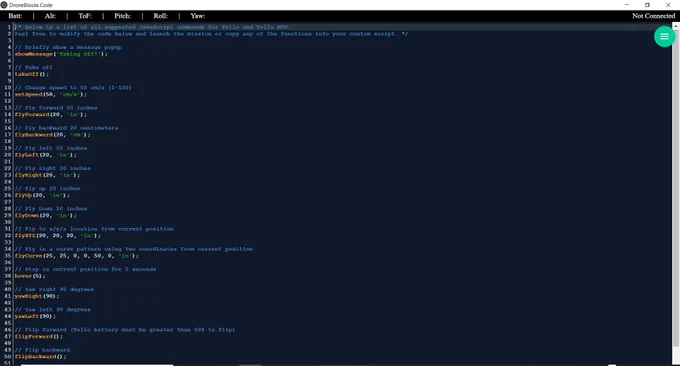Click the Roll status label

(160, 16)
